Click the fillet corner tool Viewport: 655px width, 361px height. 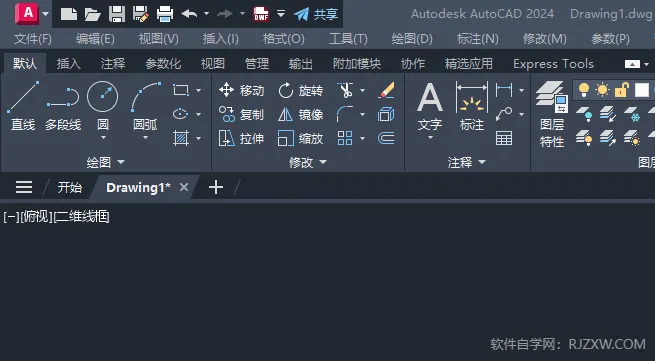345,114
